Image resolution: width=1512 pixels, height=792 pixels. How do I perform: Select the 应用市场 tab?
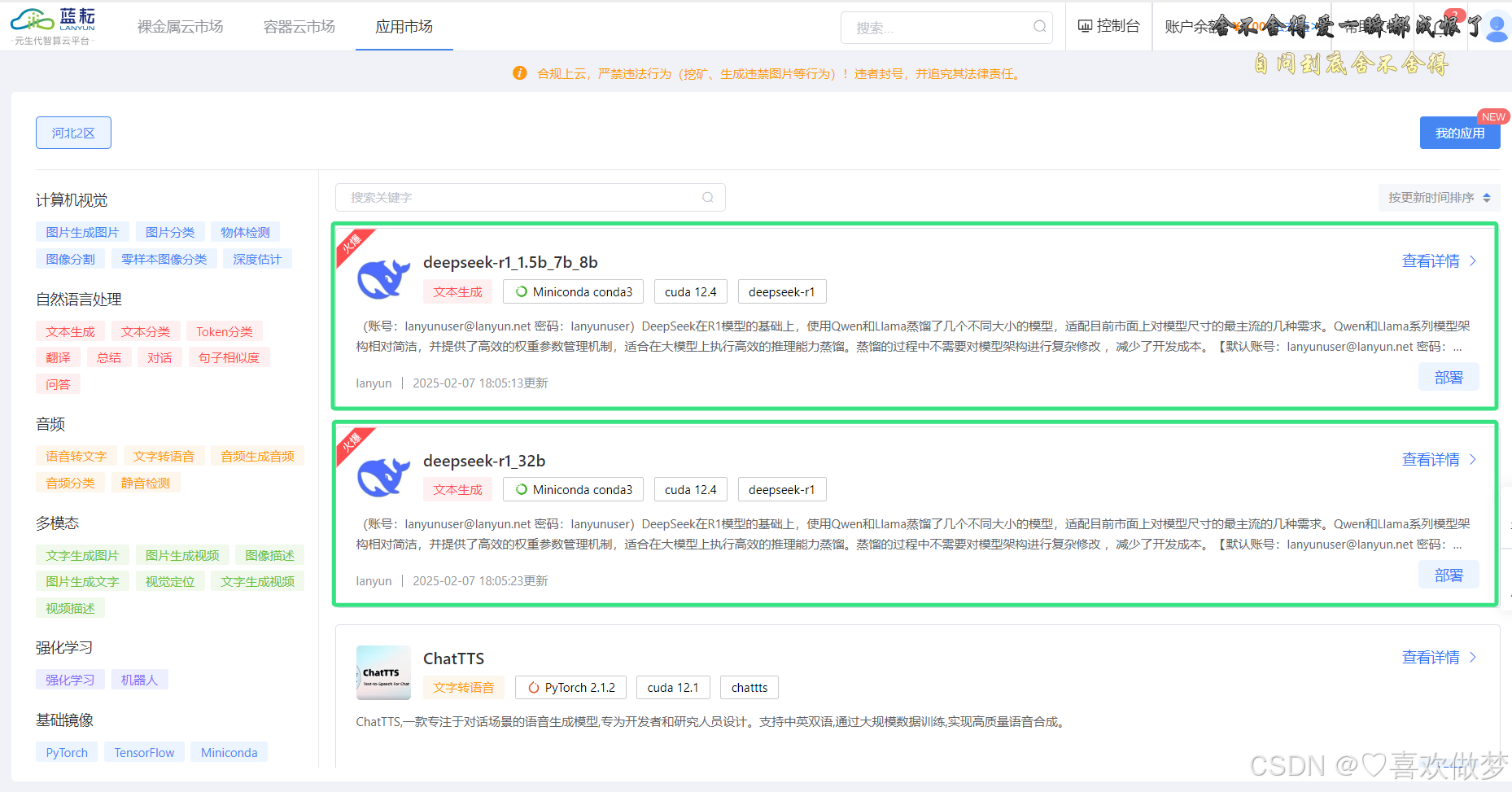tap(404, 27)
